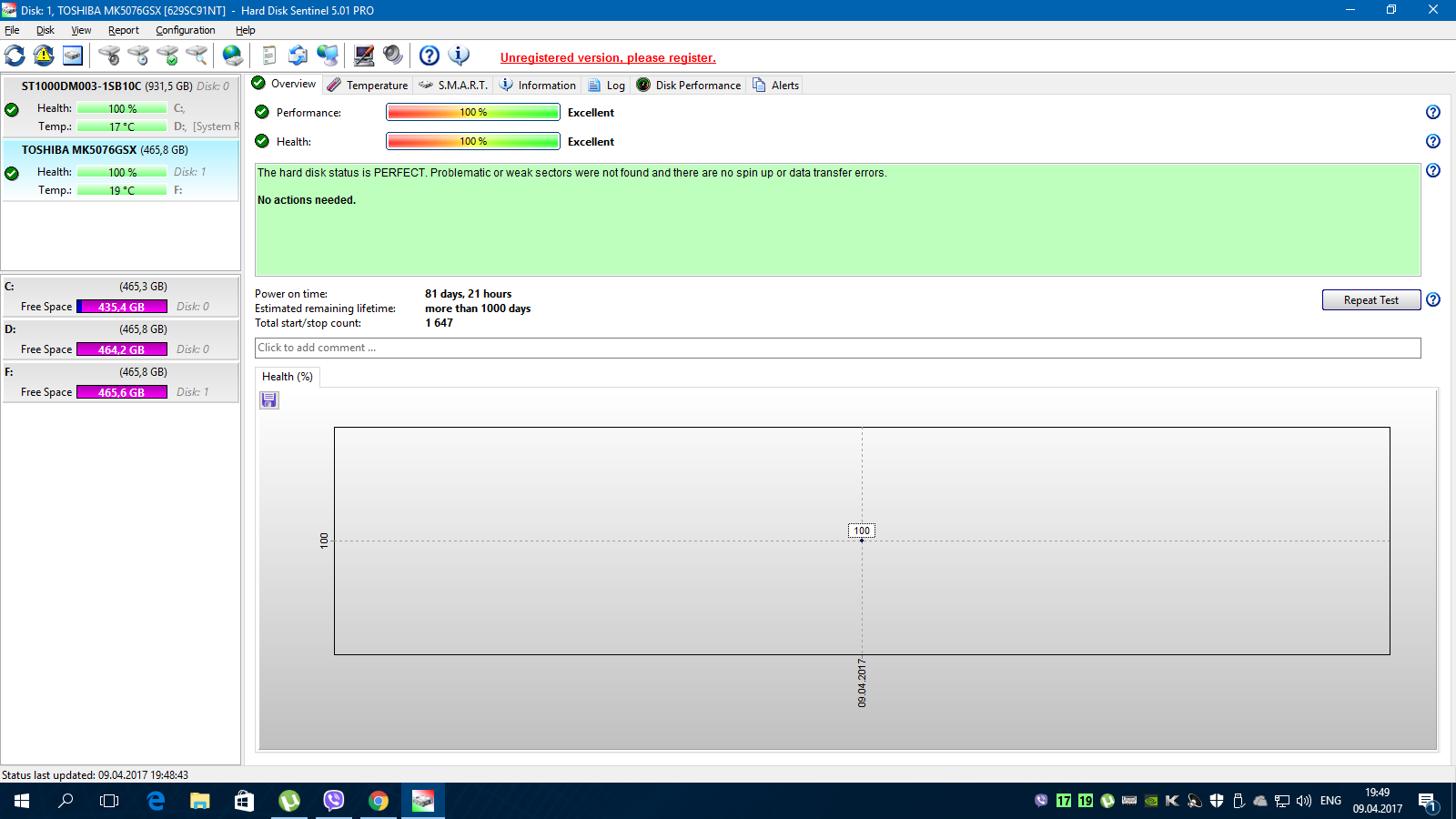Click the Hard Disk Sentinel taskbar button

(x=423, y=801)
